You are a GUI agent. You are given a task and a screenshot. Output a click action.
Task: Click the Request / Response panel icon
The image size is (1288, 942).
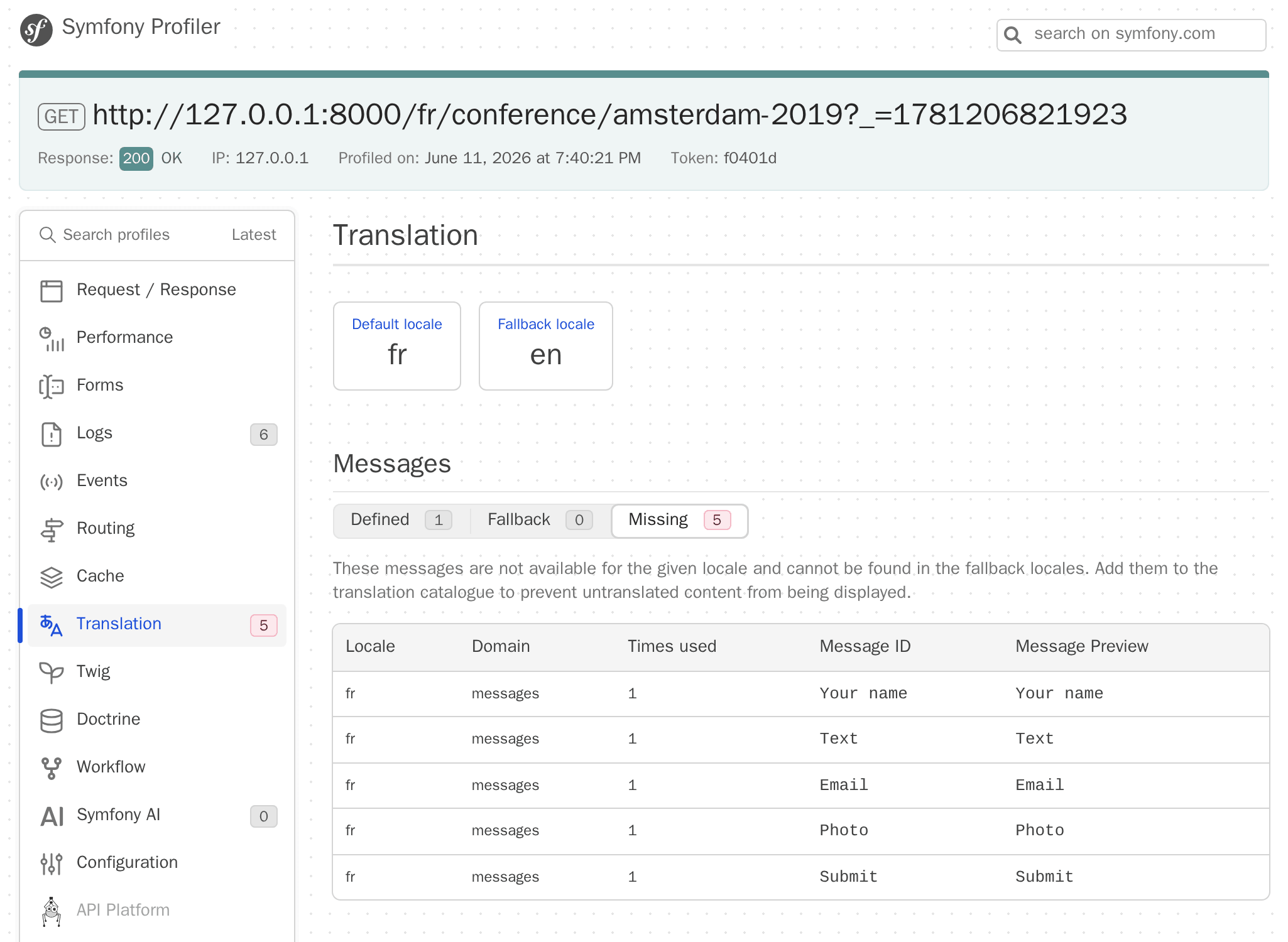pyautogui.click(x=52, y=291)
